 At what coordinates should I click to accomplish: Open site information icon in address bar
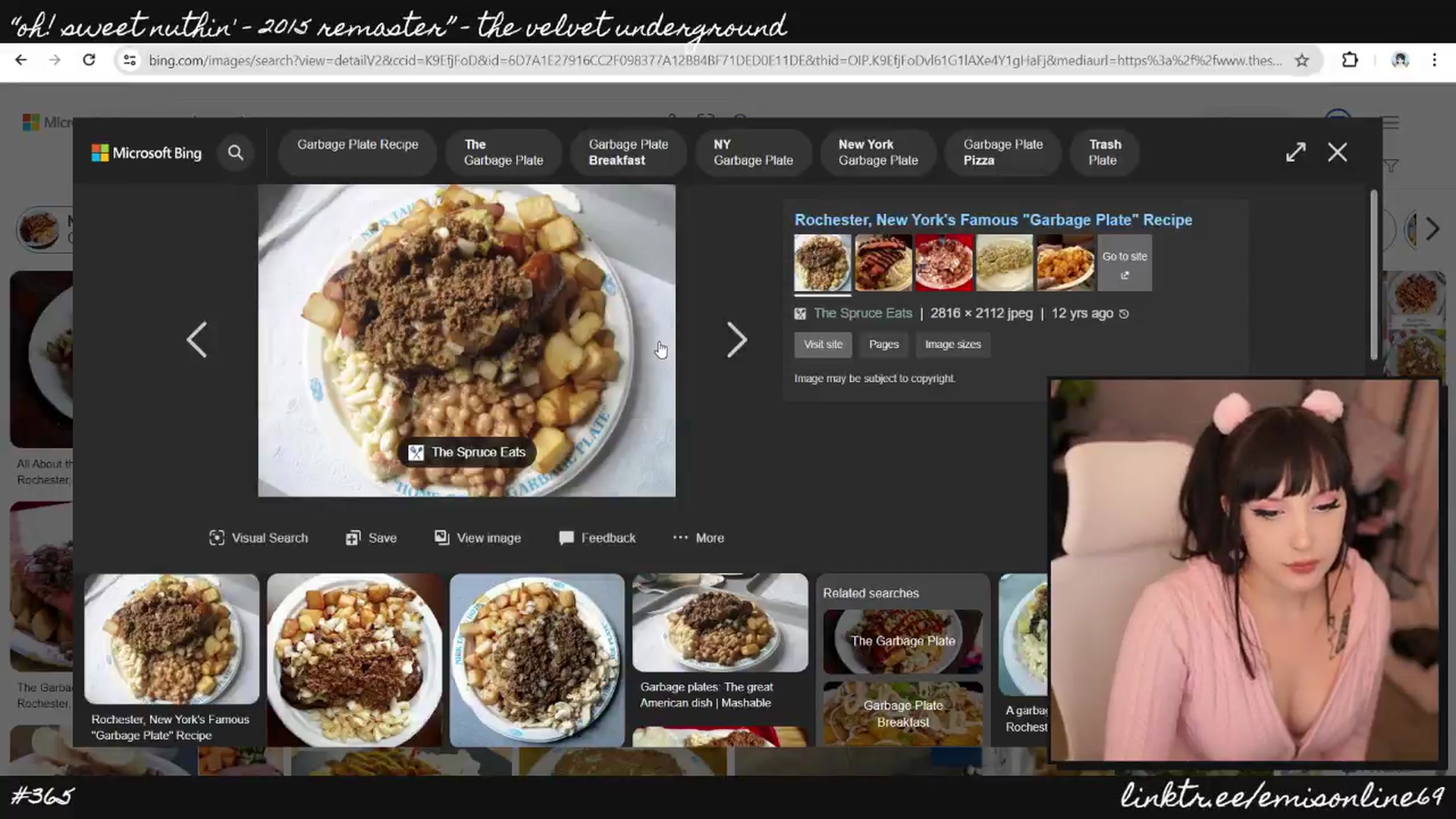(x=130, y=60)
